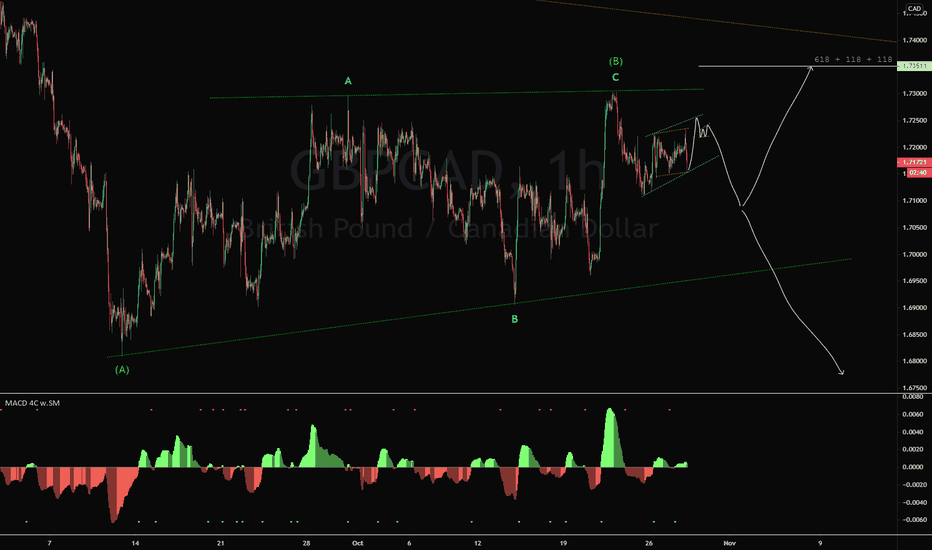Select the wave label A above the upper trendline

pyautogui.click(x=348, y=81)
